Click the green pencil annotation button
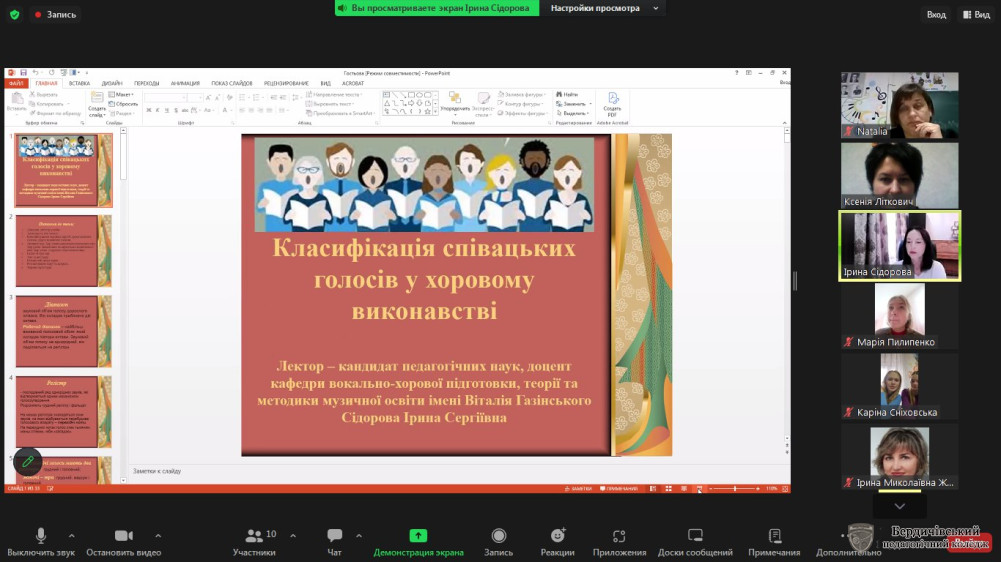This screenshot has height=562, width=1001. (27, 462)
